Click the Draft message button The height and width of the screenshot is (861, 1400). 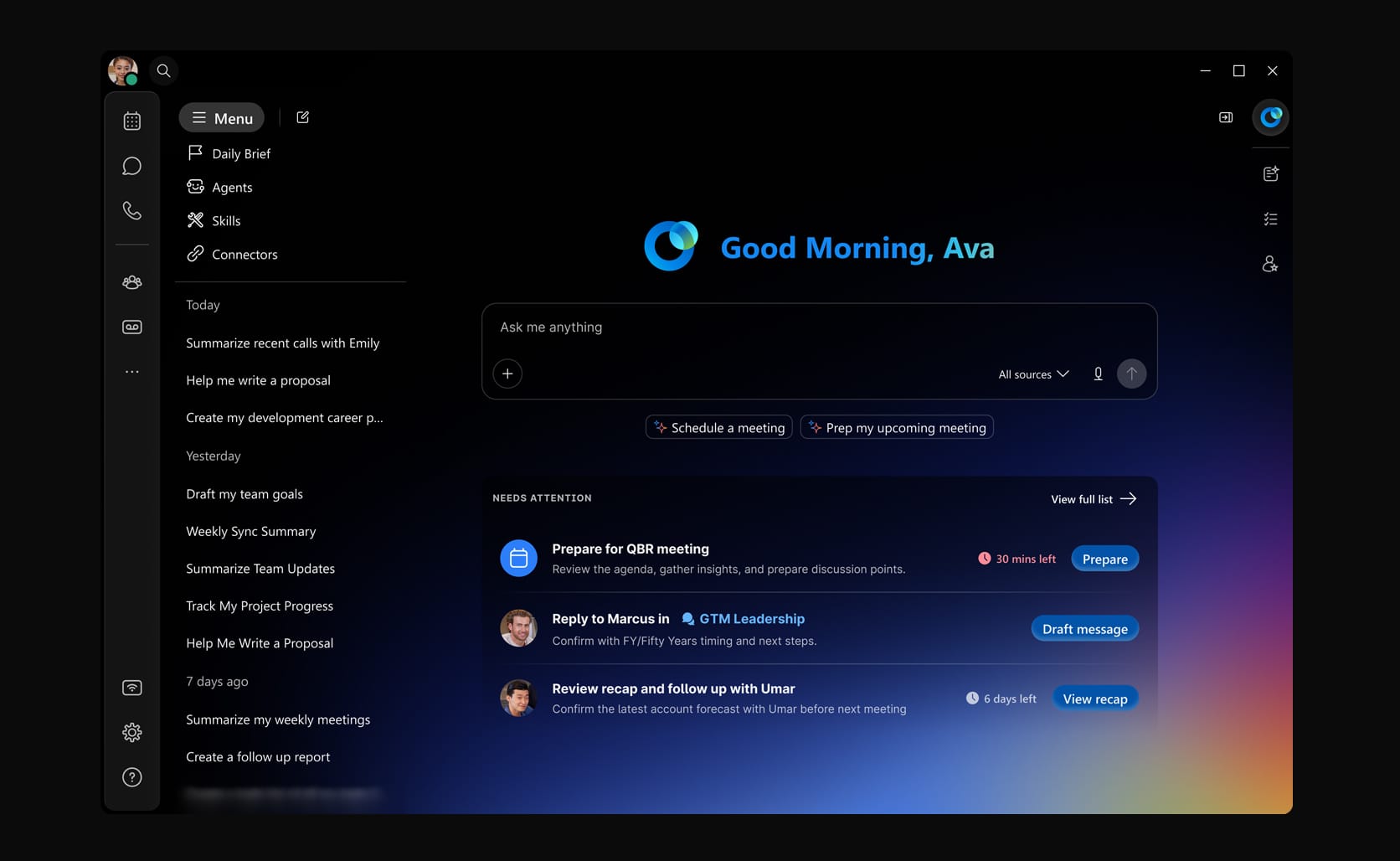(1084, 628)
